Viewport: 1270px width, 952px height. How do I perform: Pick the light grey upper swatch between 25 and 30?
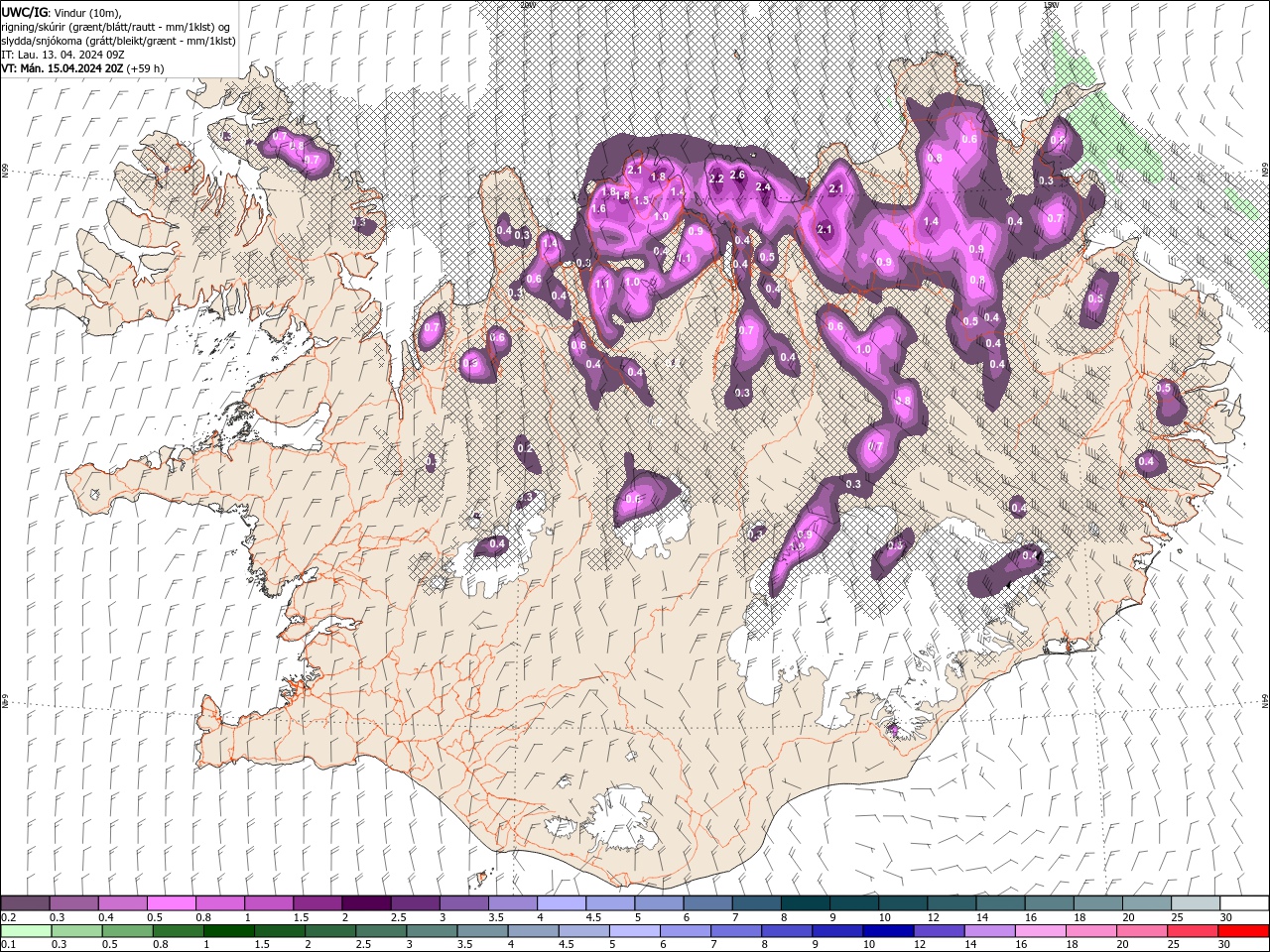pos(1196,903)
